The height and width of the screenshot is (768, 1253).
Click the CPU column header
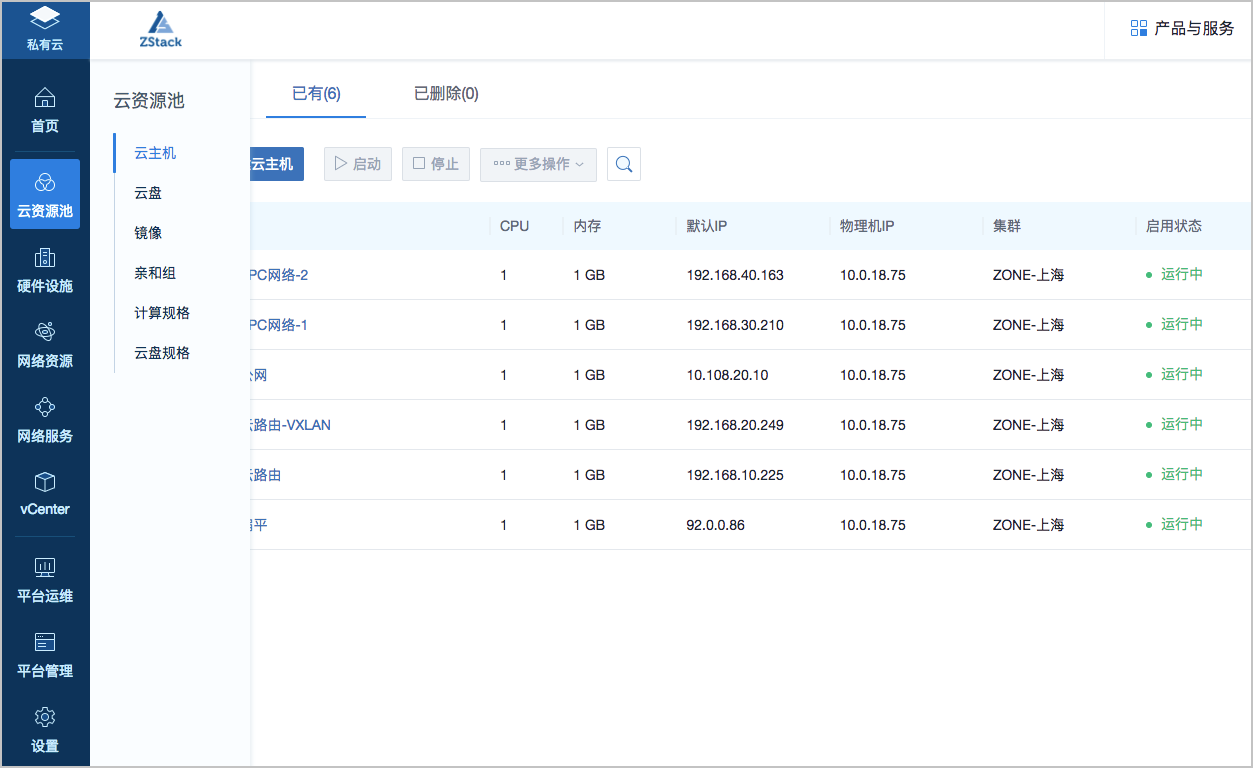tap(514, 226)
